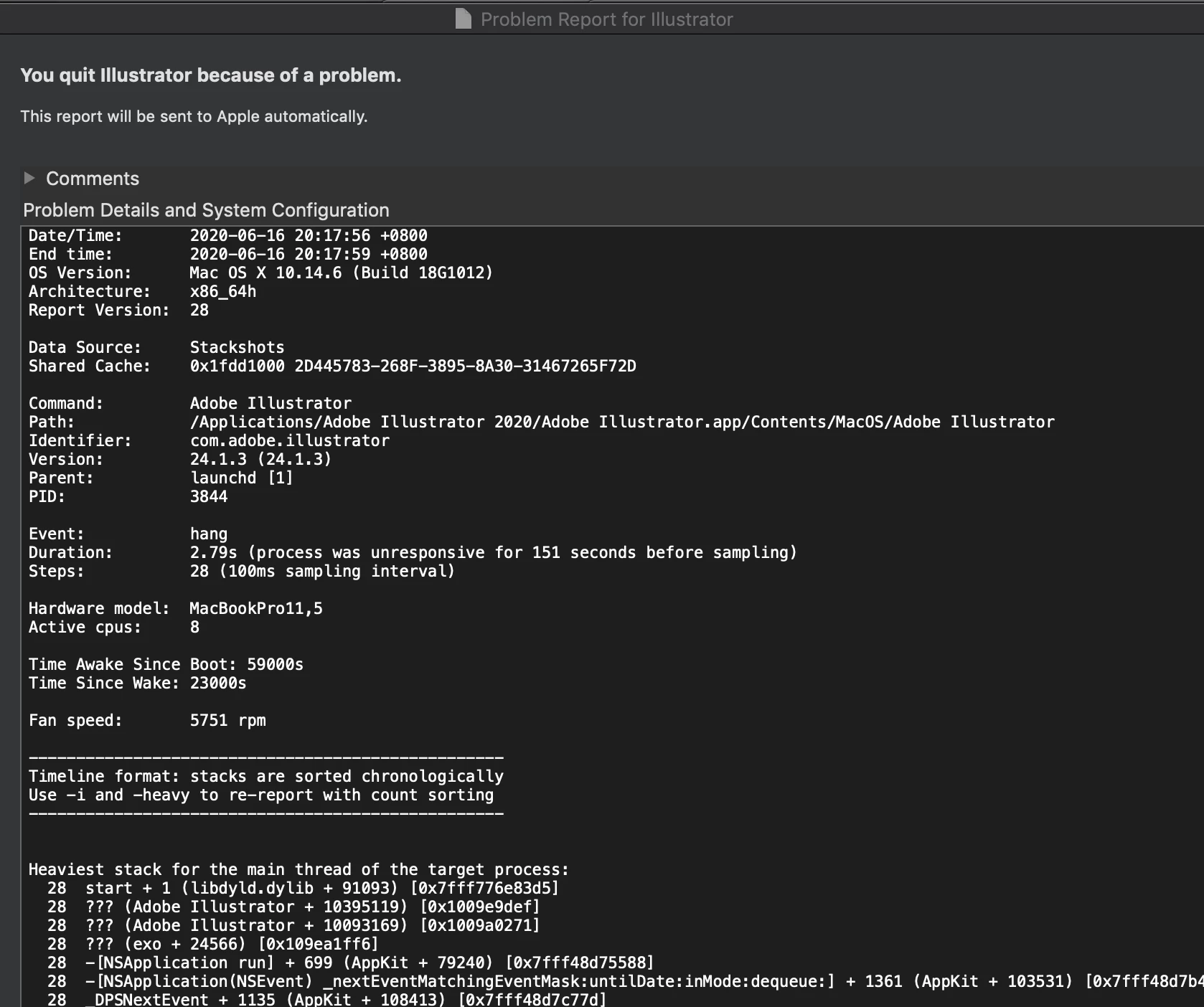
Task: Click Data Source value Stackshots
Action: 237,347
